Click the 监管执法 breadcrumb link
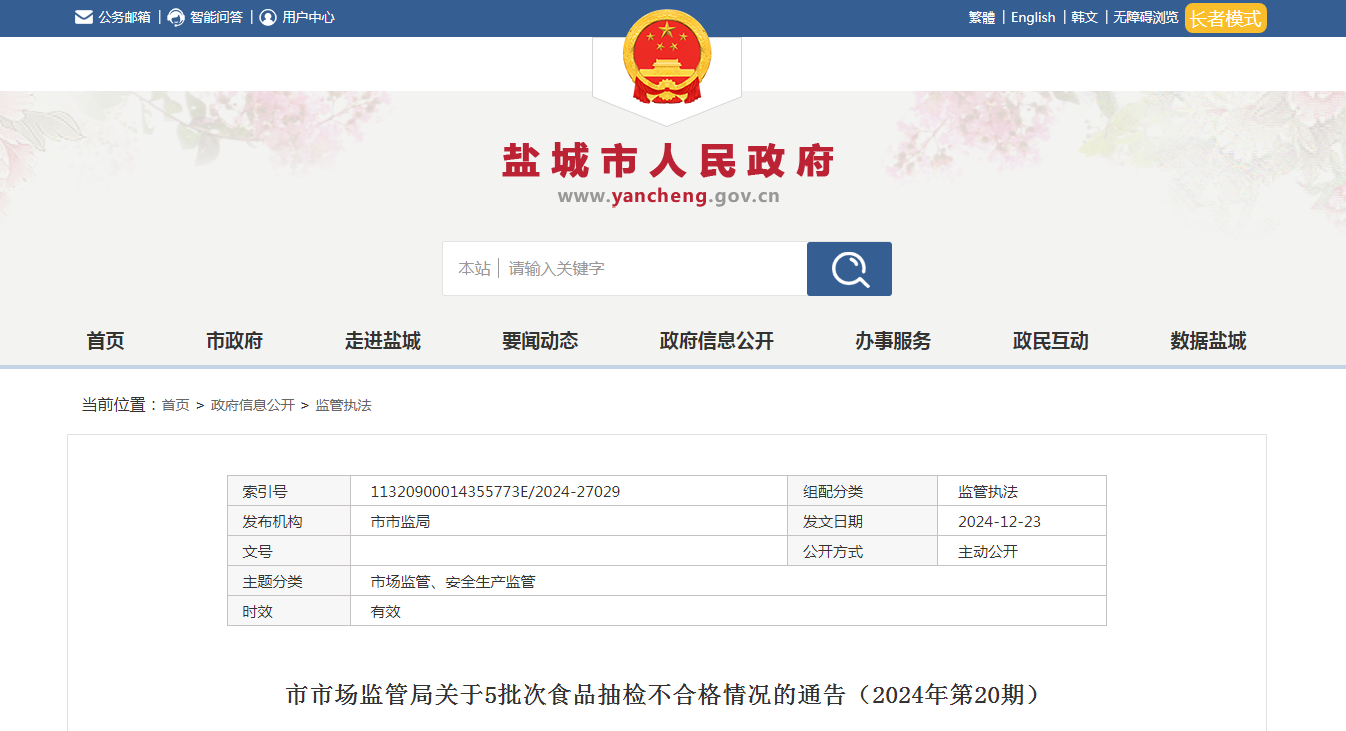The height and width of the screenshot is (731, 1346). [x=344, y=405]
